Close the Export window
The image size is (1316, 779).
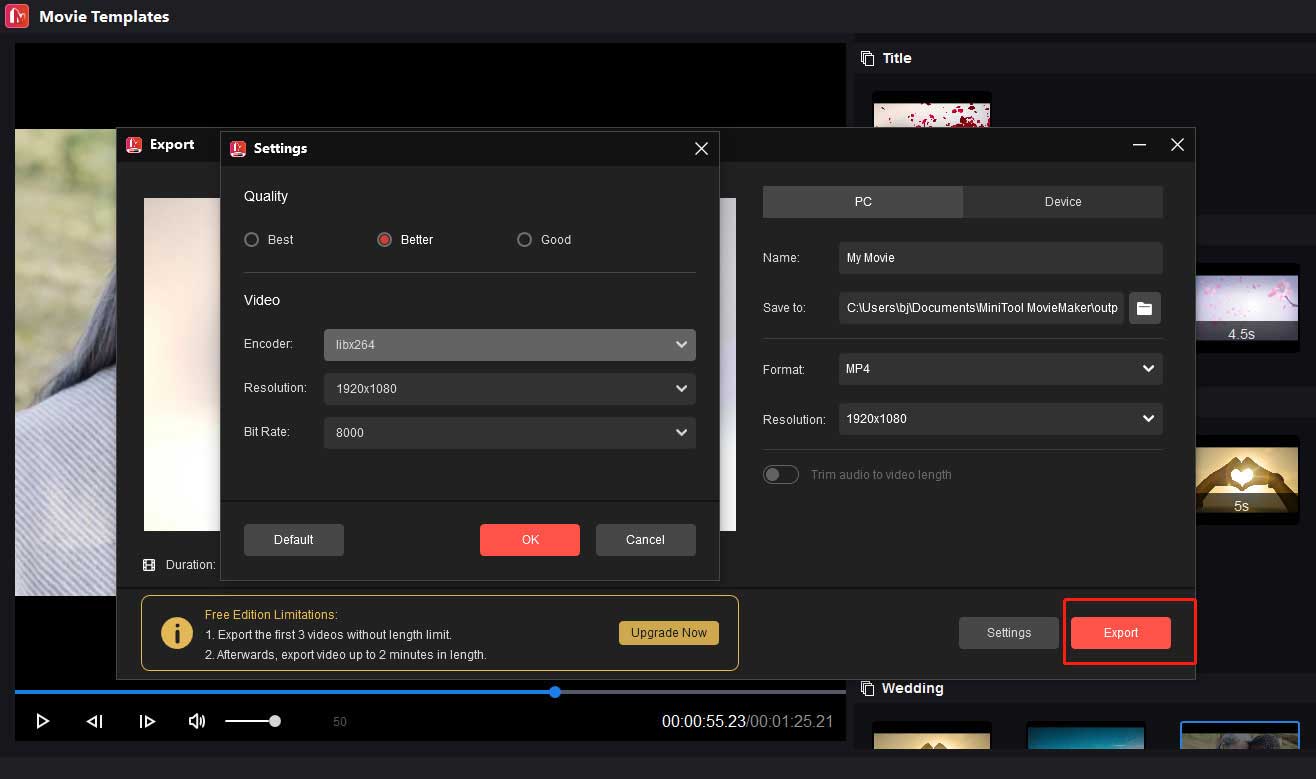click(1177, 145)
